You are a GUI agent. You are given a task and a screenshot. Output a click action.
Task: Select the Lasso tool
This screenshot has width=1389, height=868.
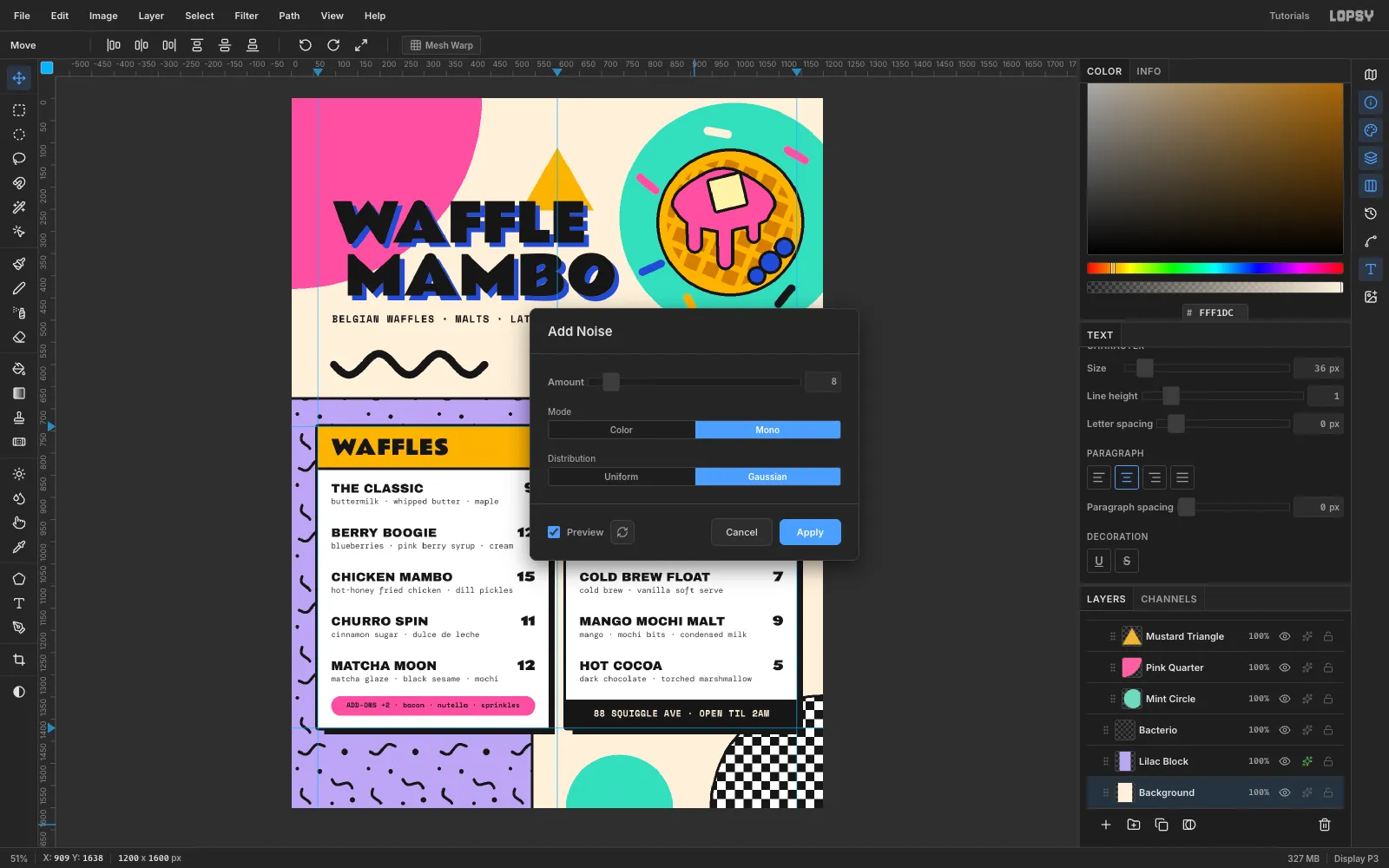[19, 159]
